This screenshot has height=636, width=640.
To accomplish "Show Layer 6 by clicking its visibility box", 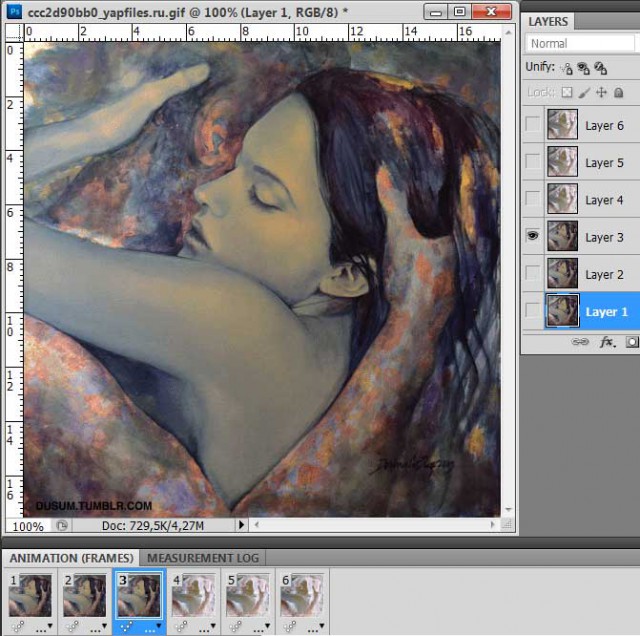I will (x=533, y=125).
